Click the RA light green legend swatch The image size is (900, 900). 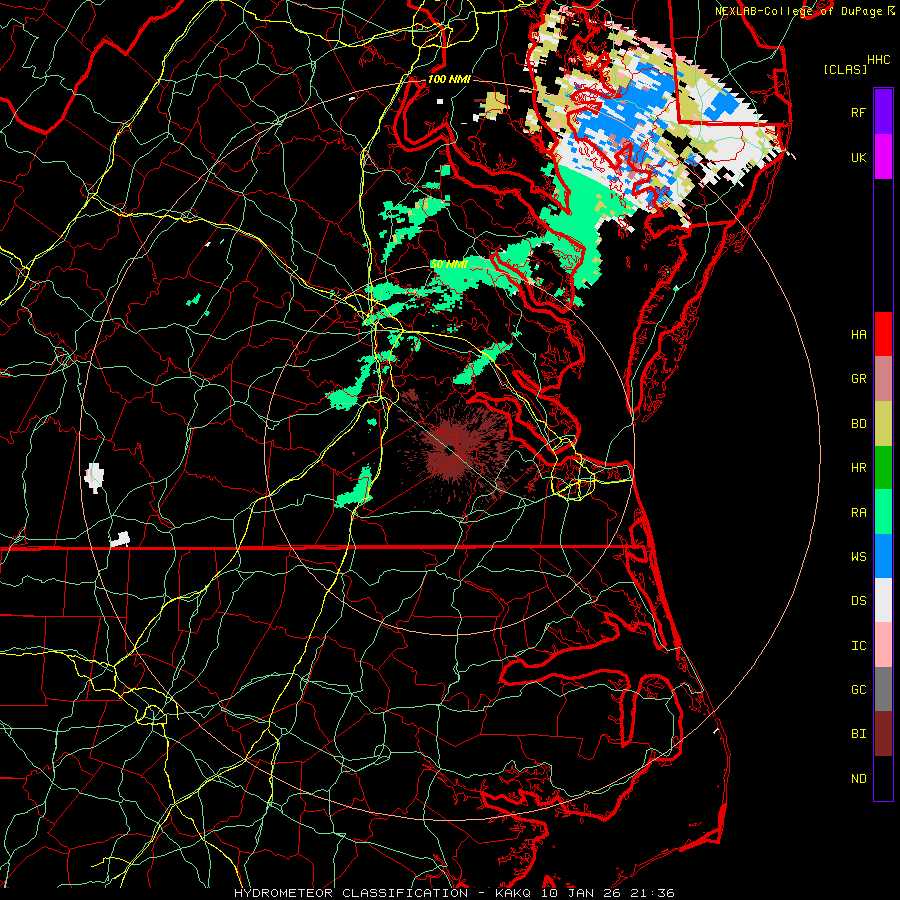coord(883,512)
